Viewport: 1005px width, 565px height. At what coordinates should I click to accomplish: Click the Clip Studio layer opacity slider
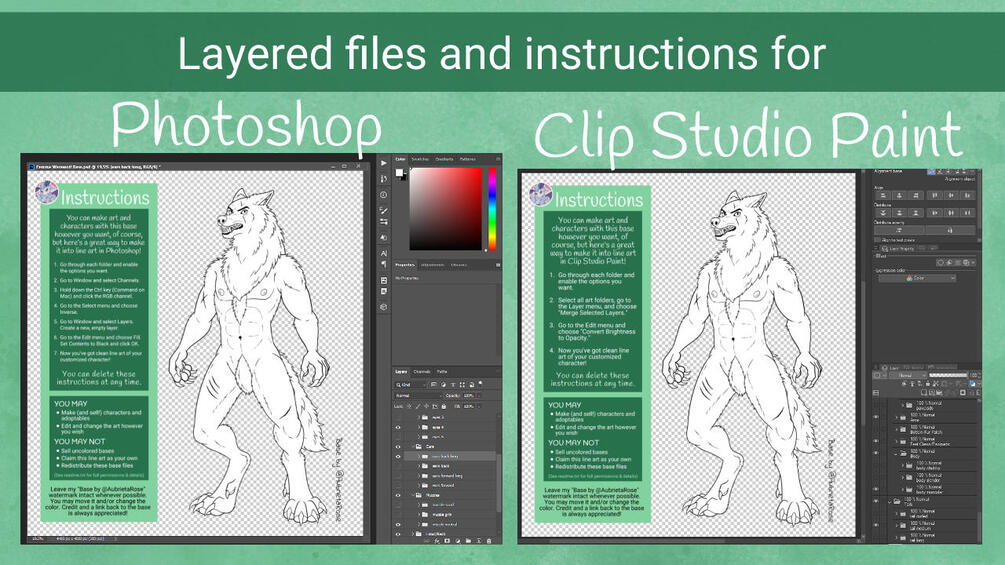coord(949,375)
